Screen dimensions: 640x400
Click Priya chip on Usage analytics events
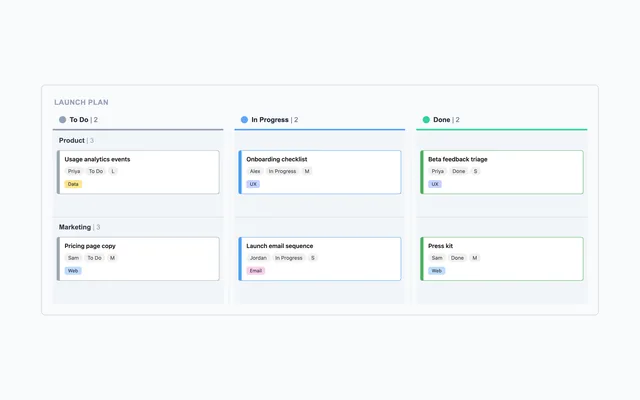point(74,171)
